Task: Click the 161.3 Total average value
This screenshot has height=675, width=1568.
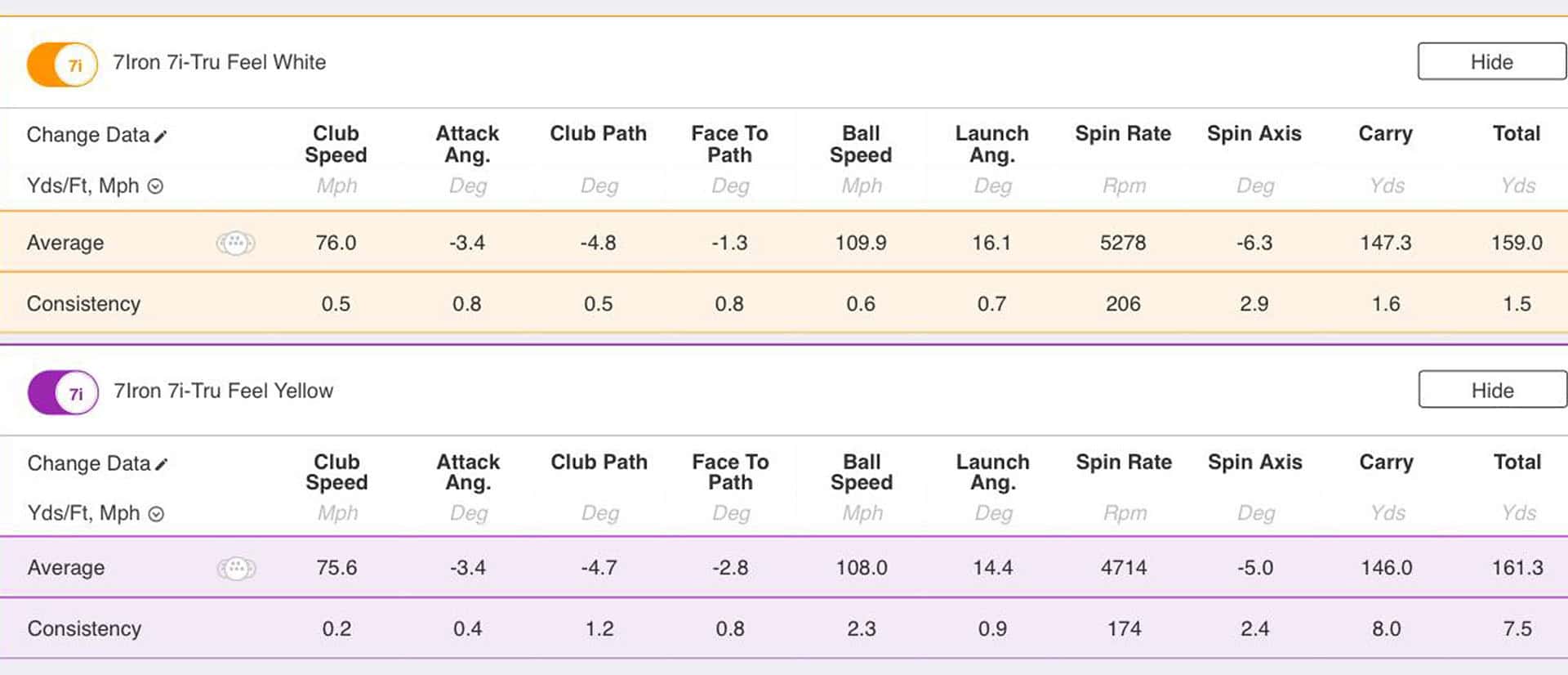Action: coord(1517,568)
